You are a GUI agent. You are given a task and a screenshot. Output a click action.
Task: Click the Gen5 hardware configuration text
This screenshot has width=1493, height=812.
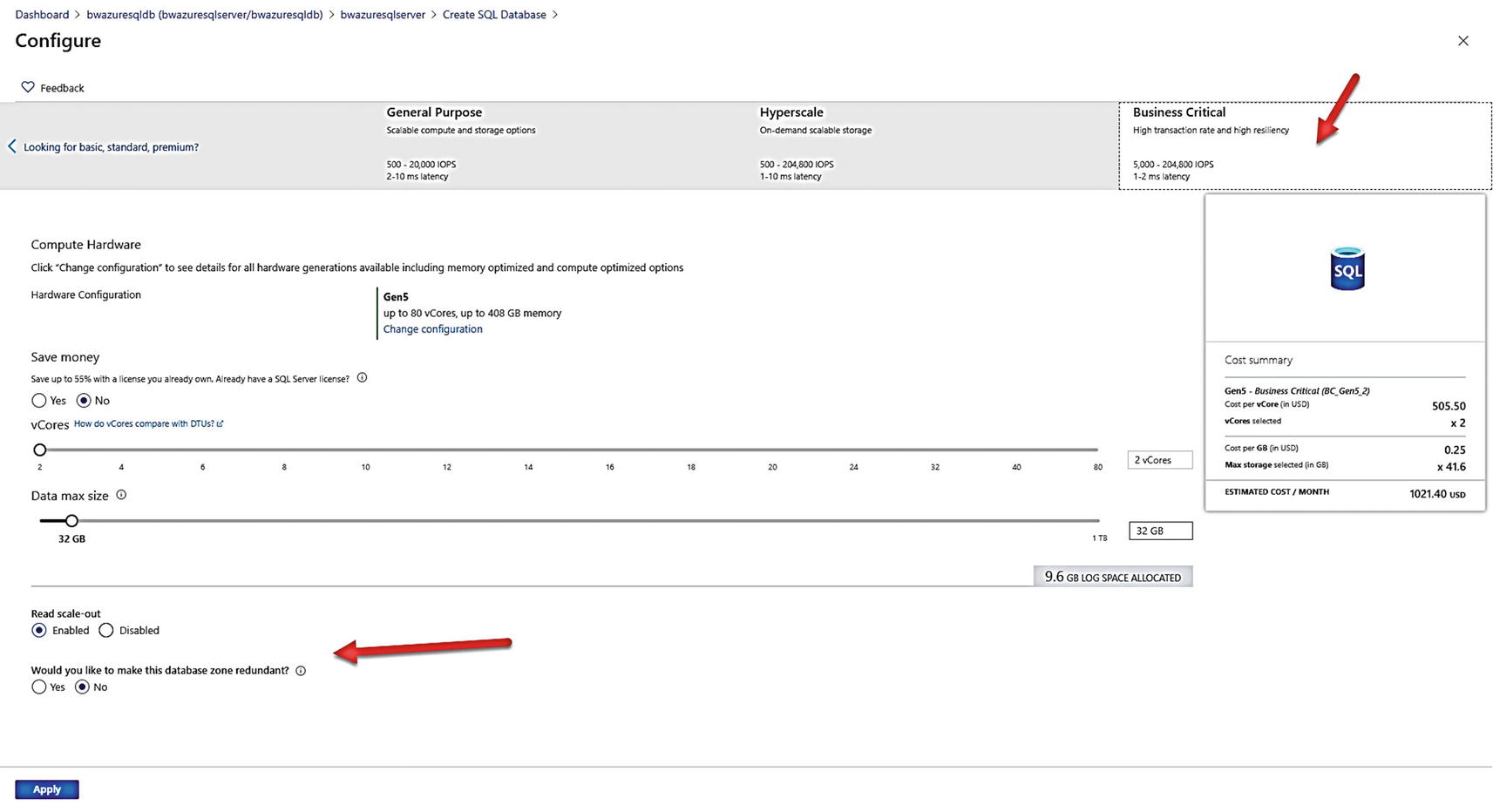pyautogui.click(x=396, y=297)
